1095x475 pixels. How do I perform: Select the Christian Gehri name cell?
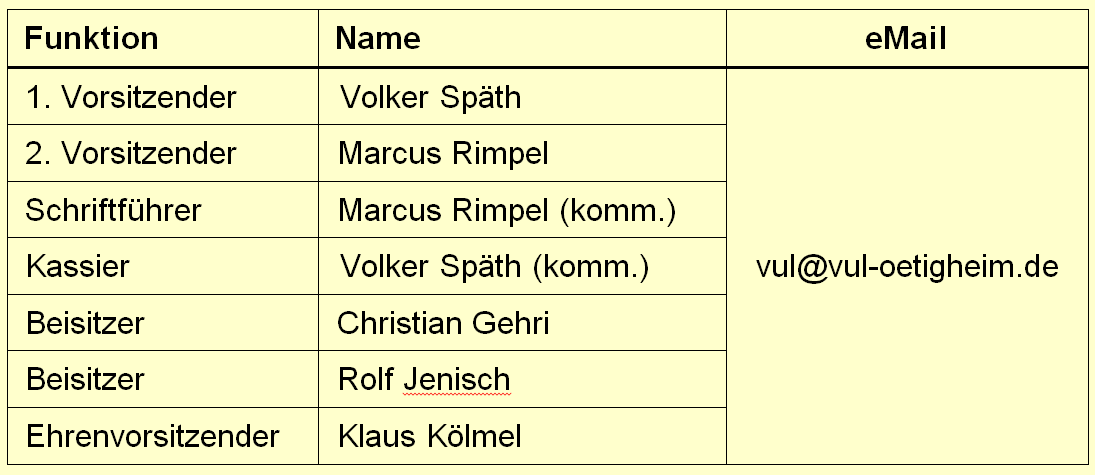pos(443,323)
